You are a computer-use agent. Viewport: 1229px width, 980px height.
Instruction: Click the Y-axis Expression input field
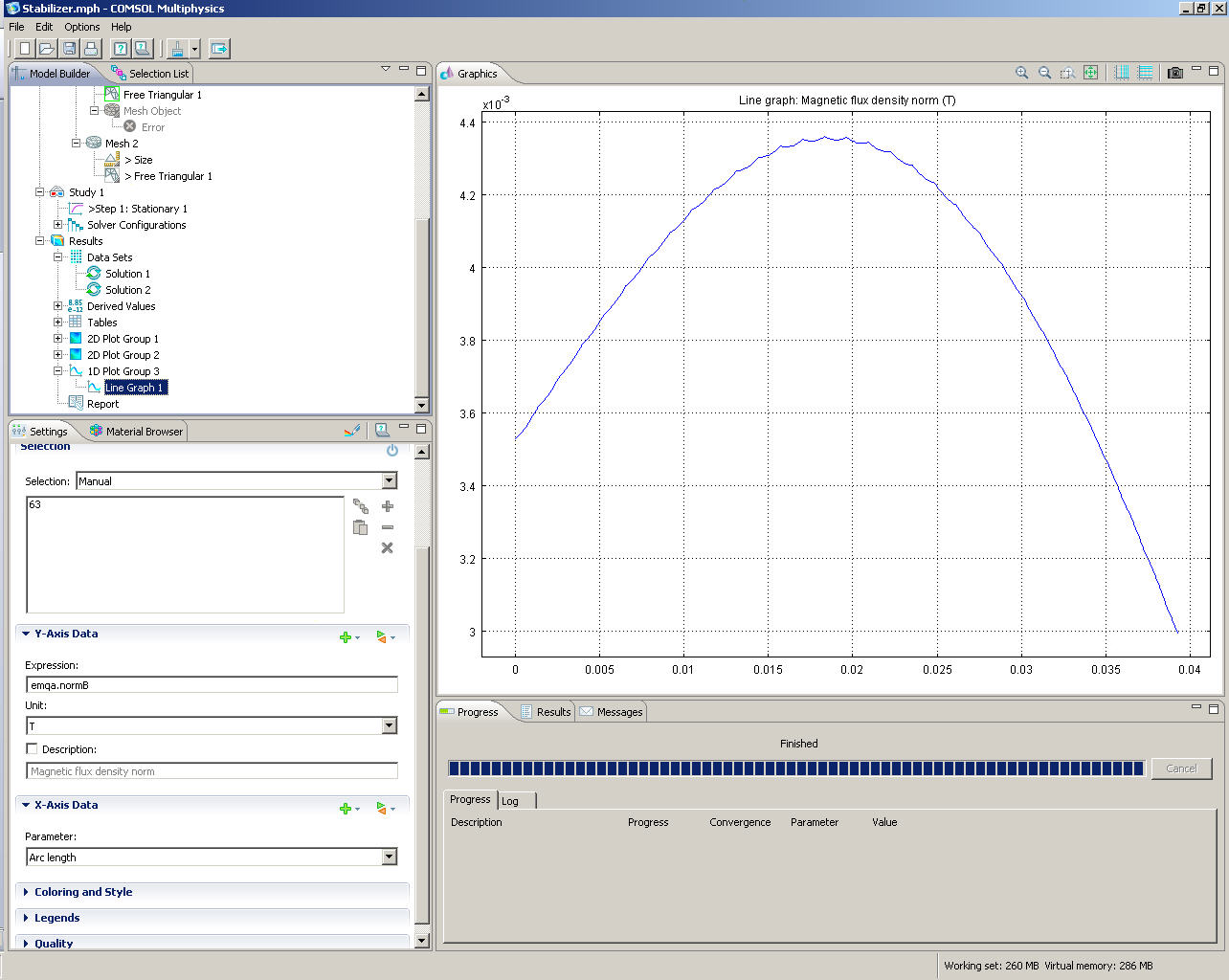tap(211, 685)
